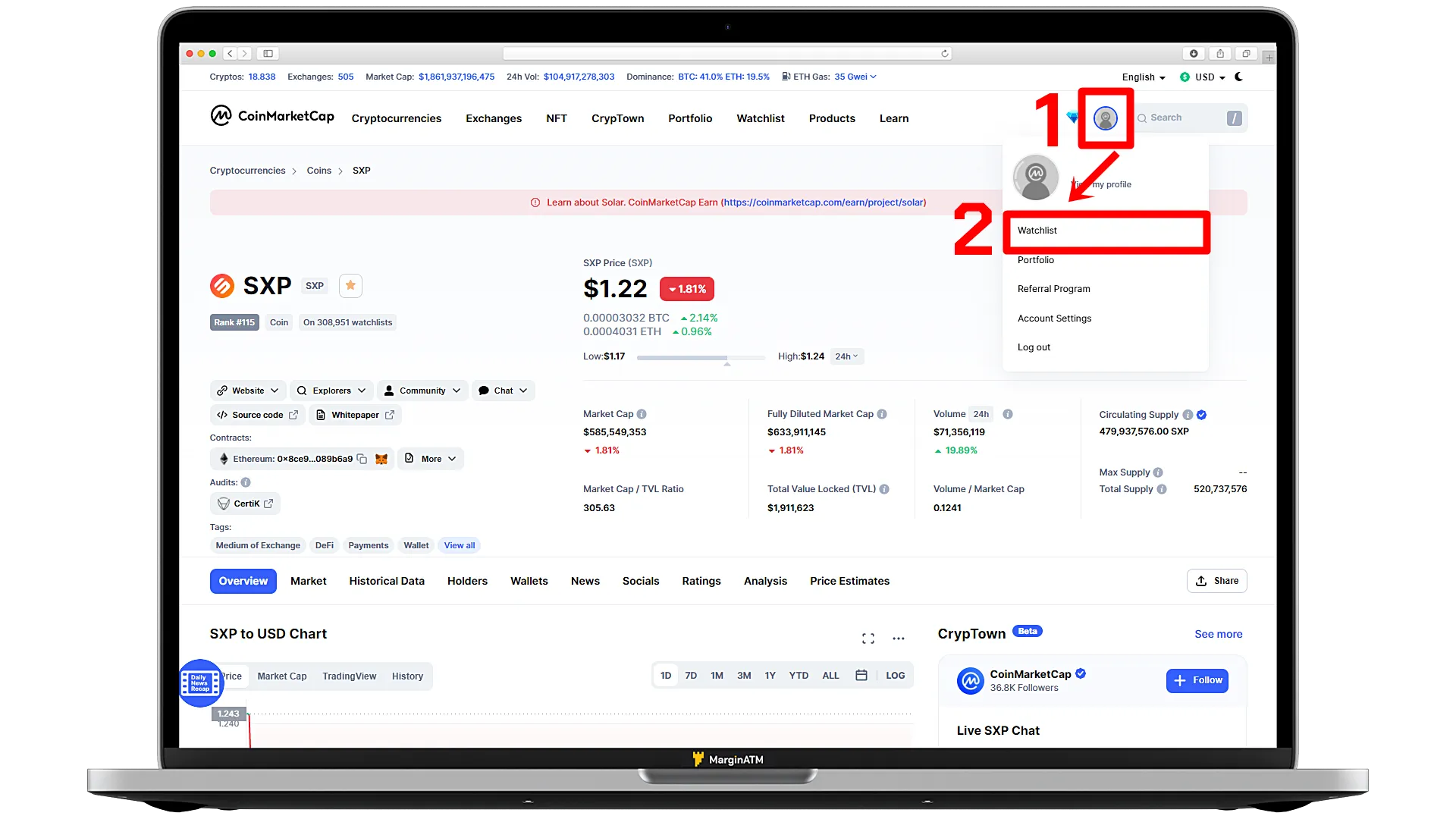
Task: Expand the Chat dropdown
Action: tap(504, 391)
